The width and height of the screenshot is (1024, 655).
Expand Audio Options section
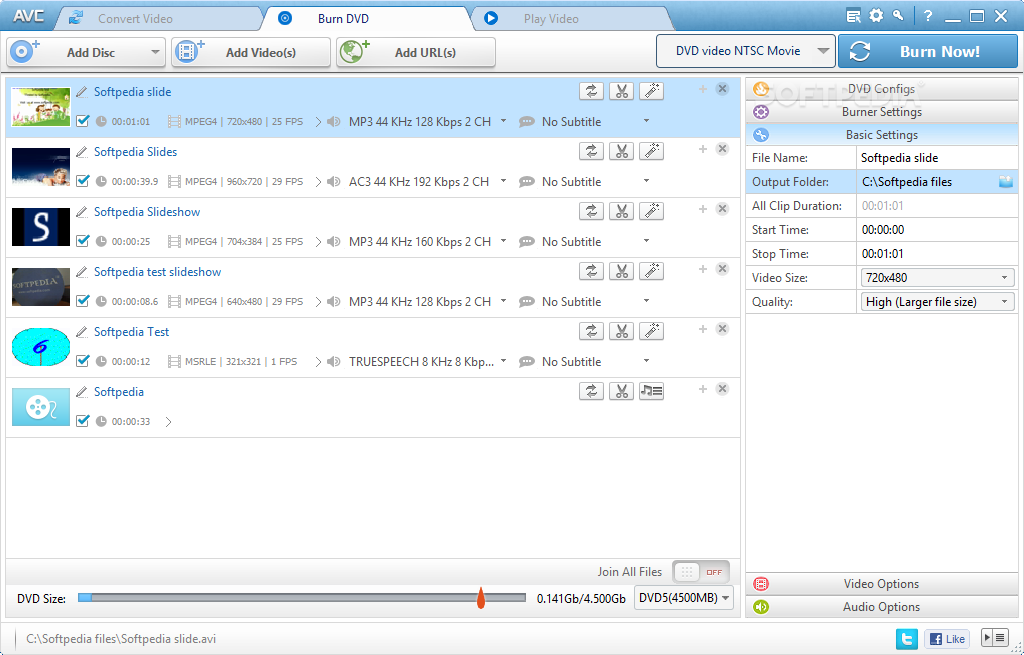coord(882,607)
